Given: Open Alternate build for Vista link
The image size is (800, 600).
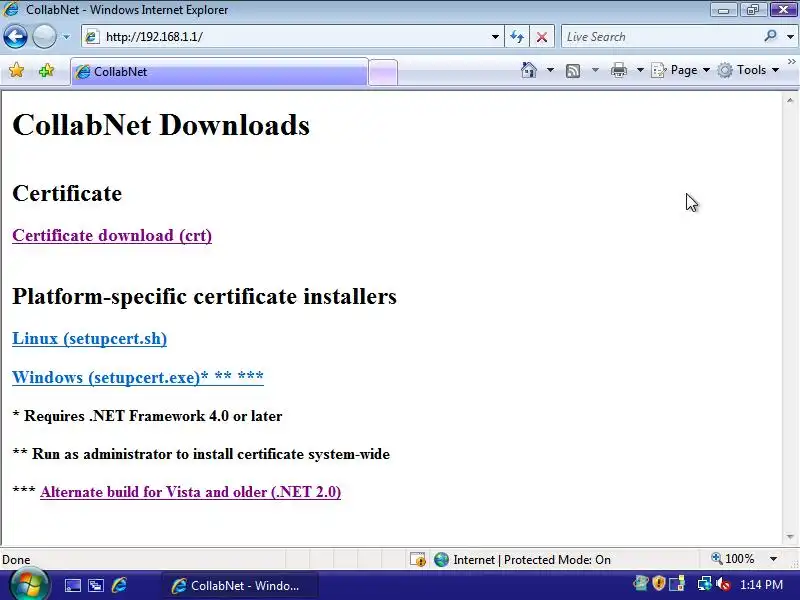Looking at the screenshot, I should 190,492.
